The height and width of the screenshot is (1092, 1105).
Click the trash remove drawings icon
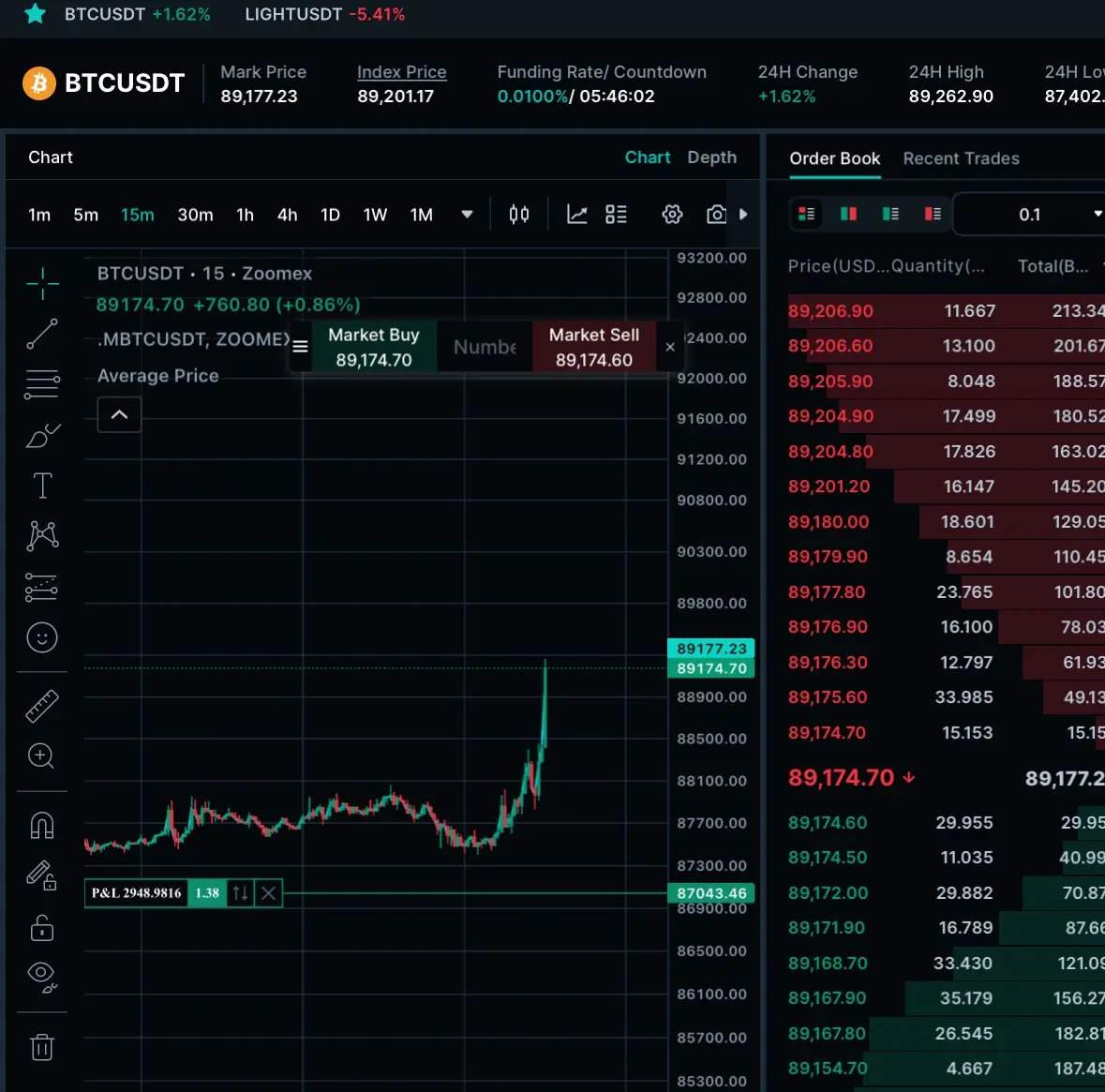(x=42, y=1047)
